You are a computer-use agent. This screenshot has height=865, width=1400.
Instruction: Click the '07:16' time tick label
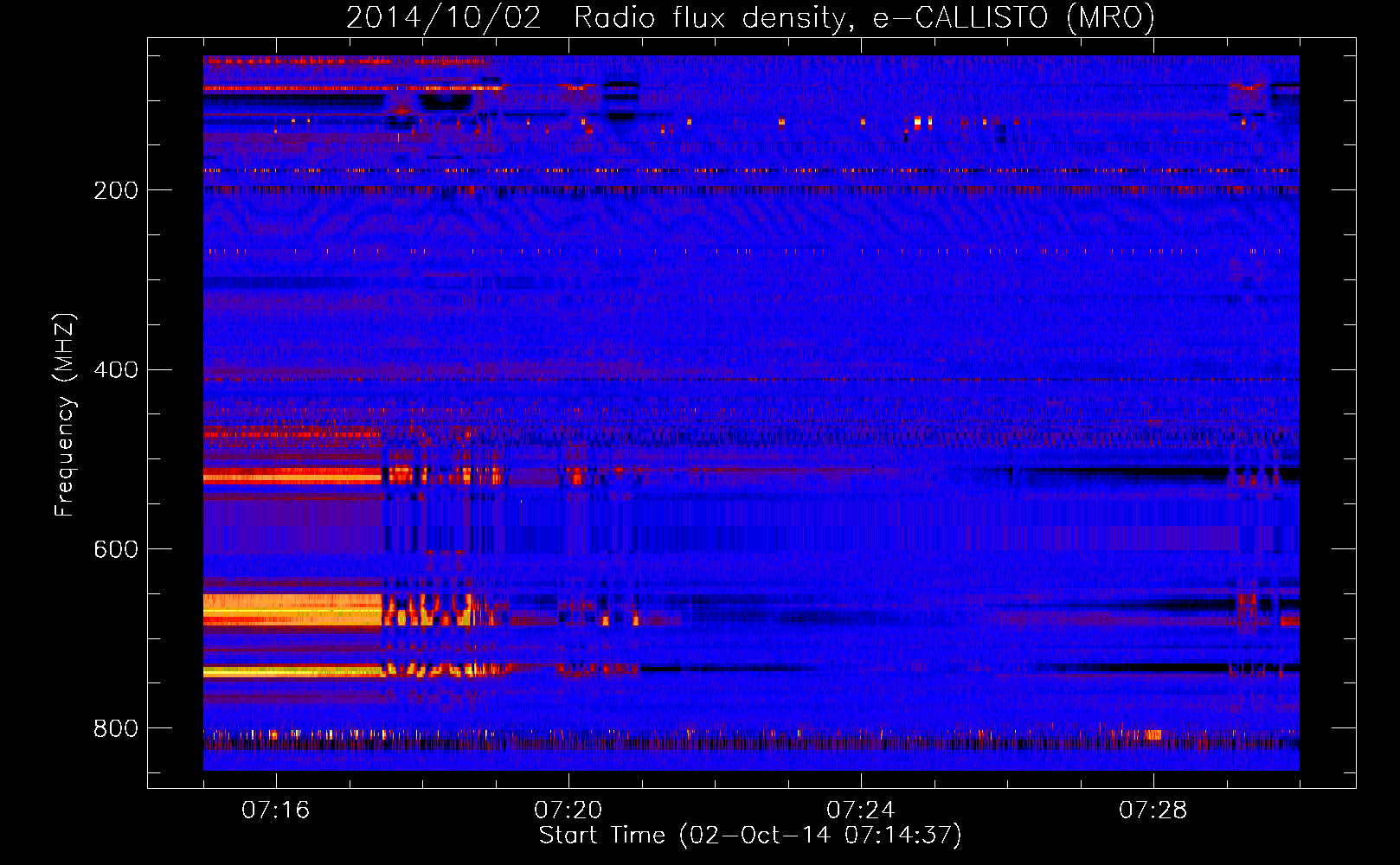pos(276,811)
